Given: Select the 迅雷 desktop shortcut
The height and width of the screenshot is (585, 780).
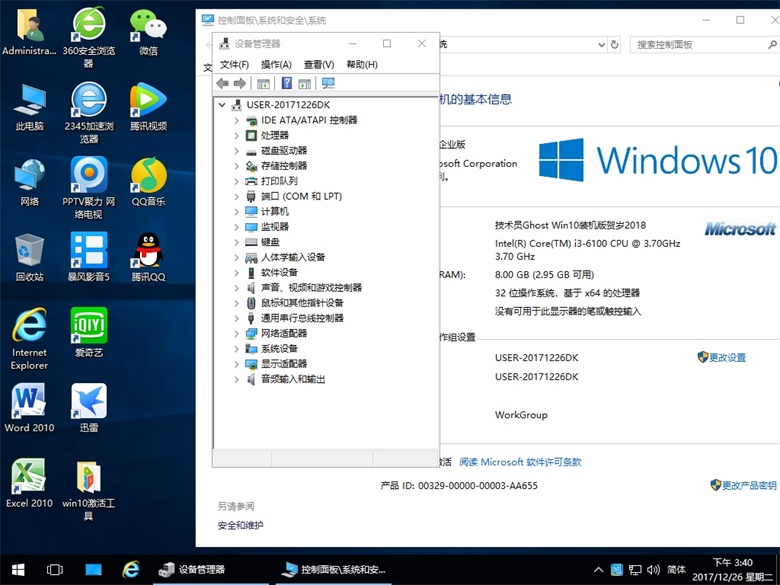Looking at the screenshot, I should [88, 408].
